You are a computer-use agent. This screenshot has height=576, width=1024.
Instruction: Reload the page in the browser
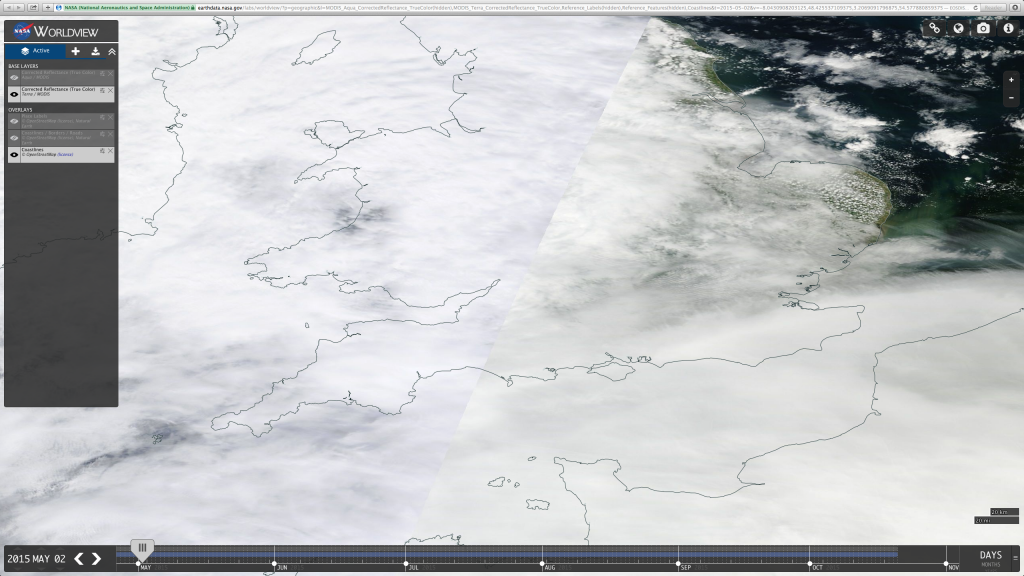(975, 7)
